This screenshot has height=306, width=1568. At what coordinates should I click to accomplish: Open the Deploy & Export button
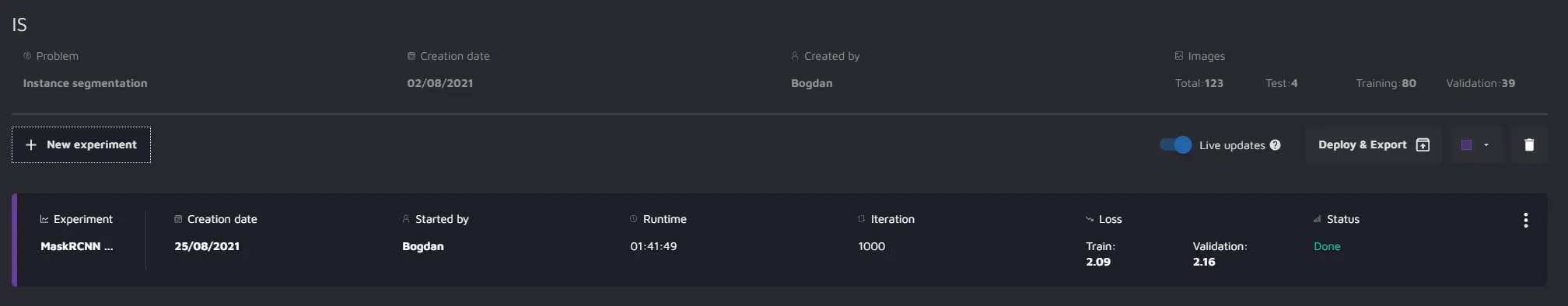click(x=1374, y=145)
